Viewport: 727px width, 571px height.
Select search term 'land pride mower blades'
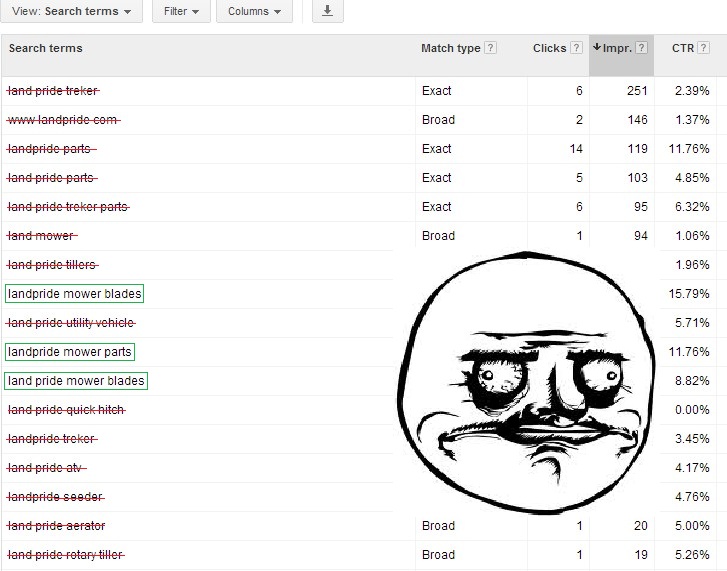[x=76, y=381]
